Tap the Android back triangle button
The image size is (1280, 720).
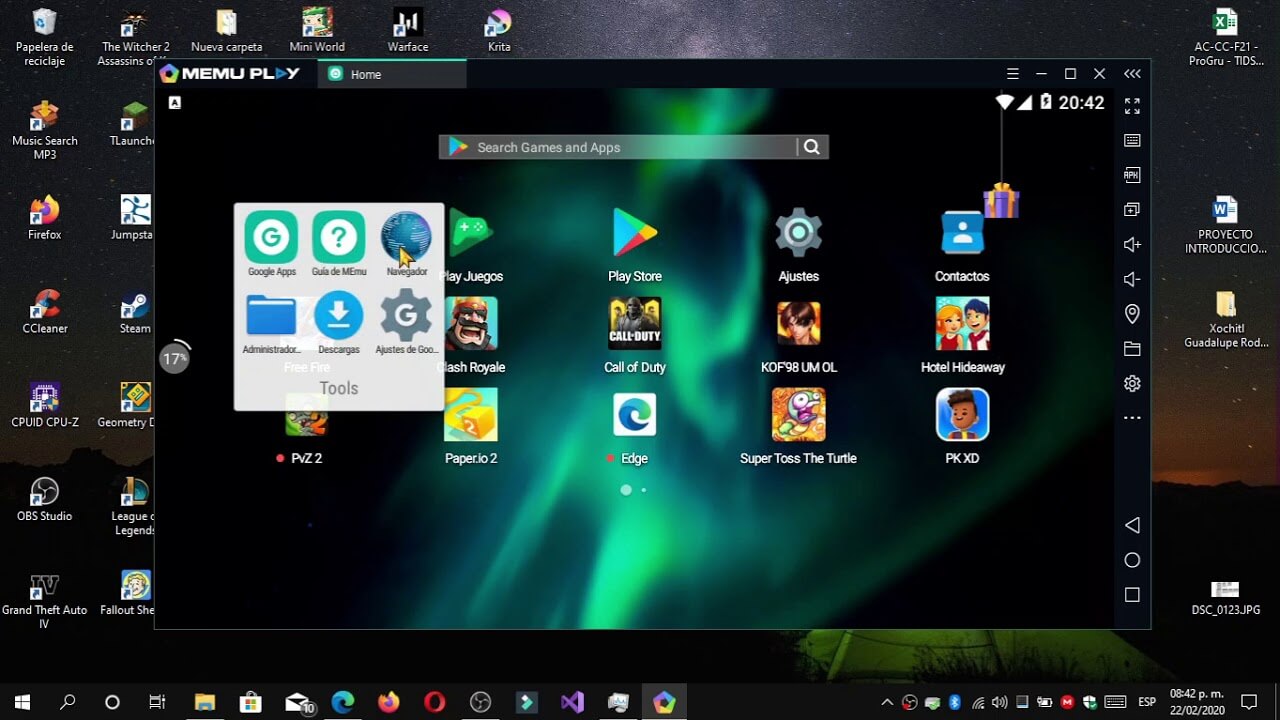pos(1132,525)
